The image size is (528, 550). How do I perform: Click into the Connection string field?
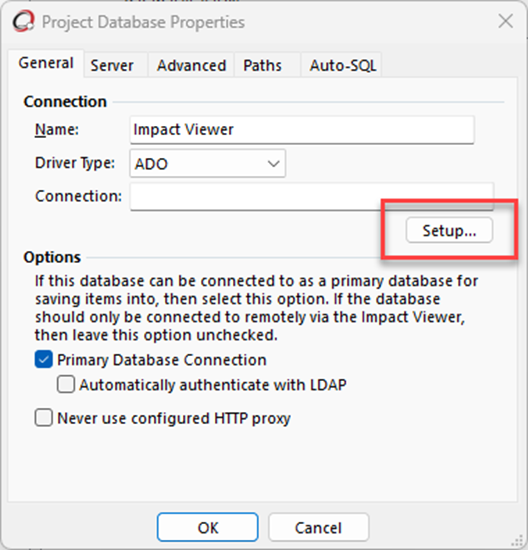(312, 196)
